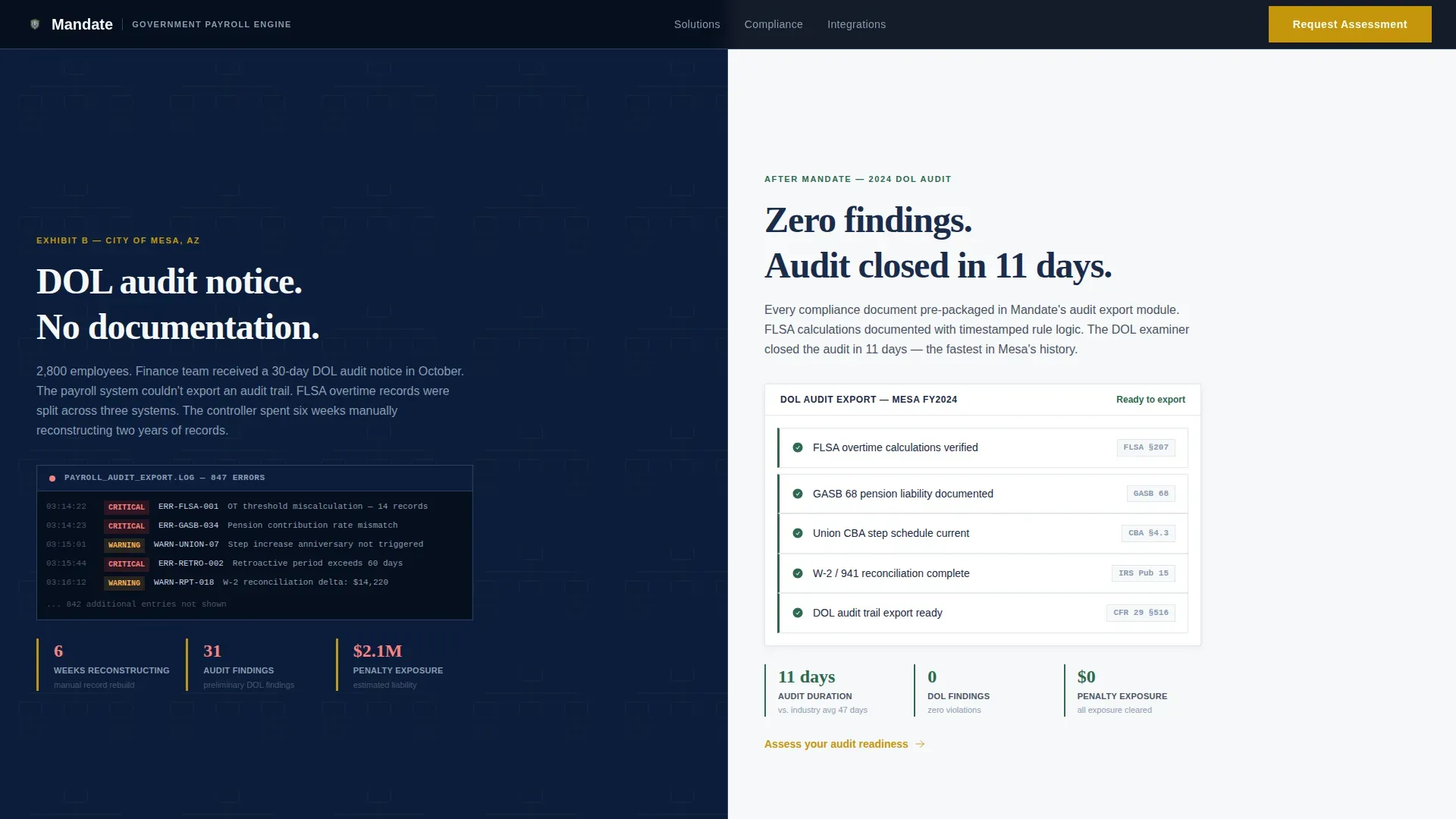Click the Mandate shield logo icon
Viewport: 1456px width, 819px height.
[x=35, y=24]
